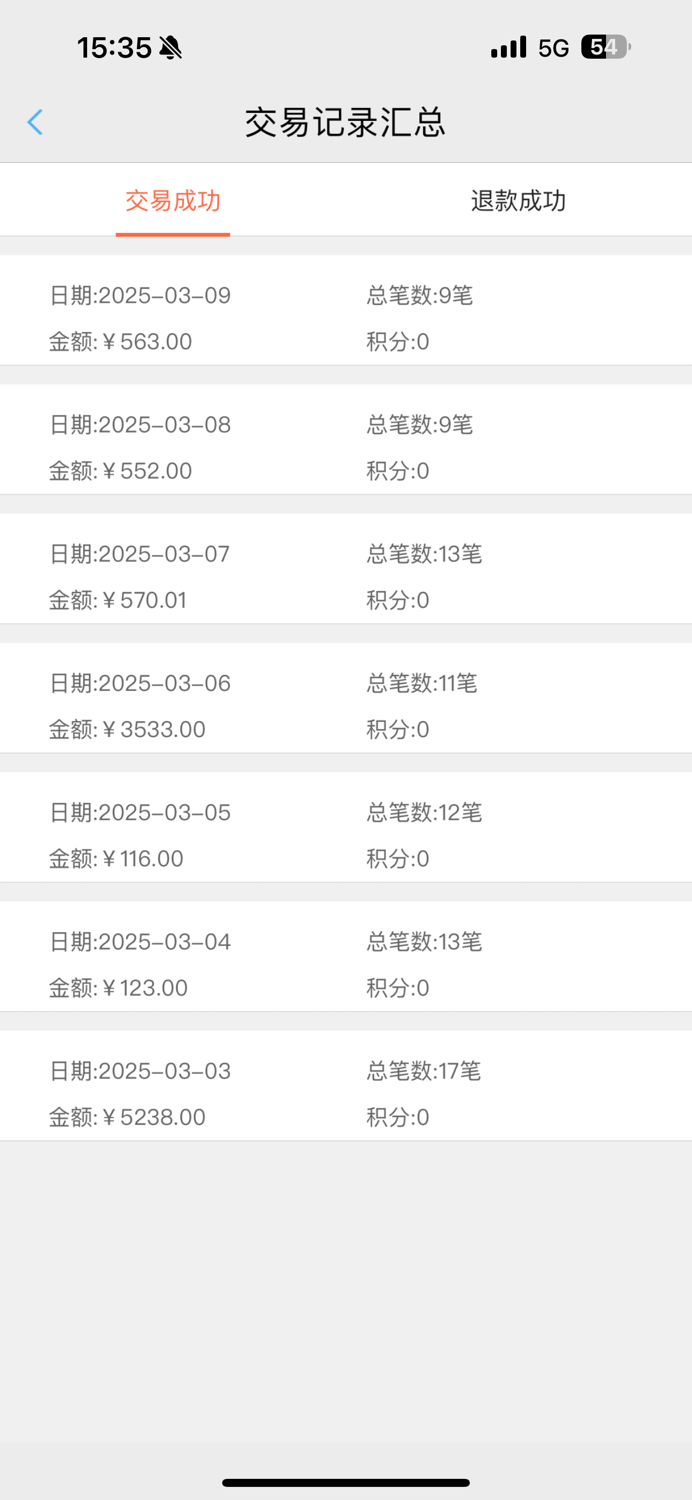Tap the ¥5238.00 amount text

click(x=142, y=1117)
